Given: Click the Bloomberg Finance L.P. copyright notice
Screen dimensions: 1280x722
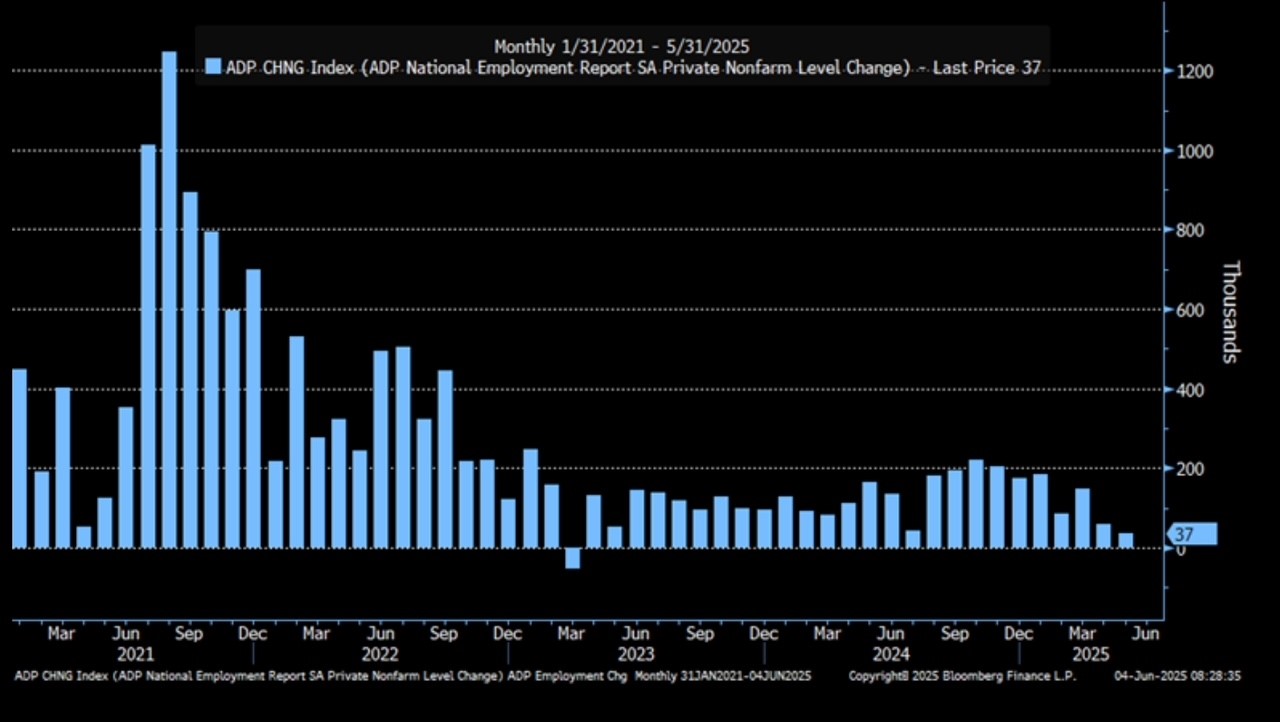Looking at the screenshot, I should (x=965, y=677).
